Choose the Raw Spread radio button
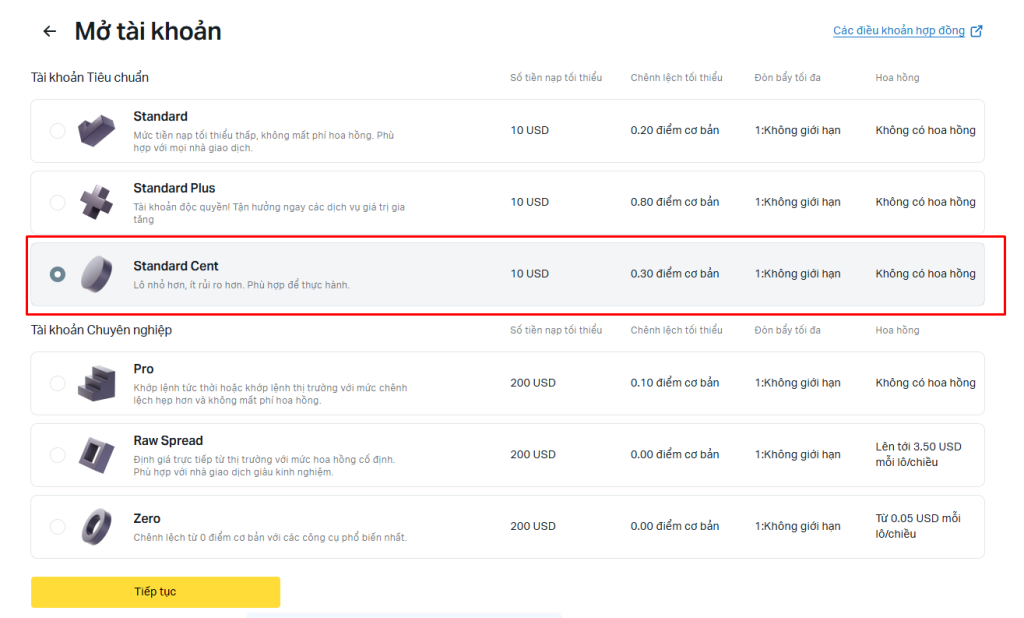1024x618 pixels. 57,455
